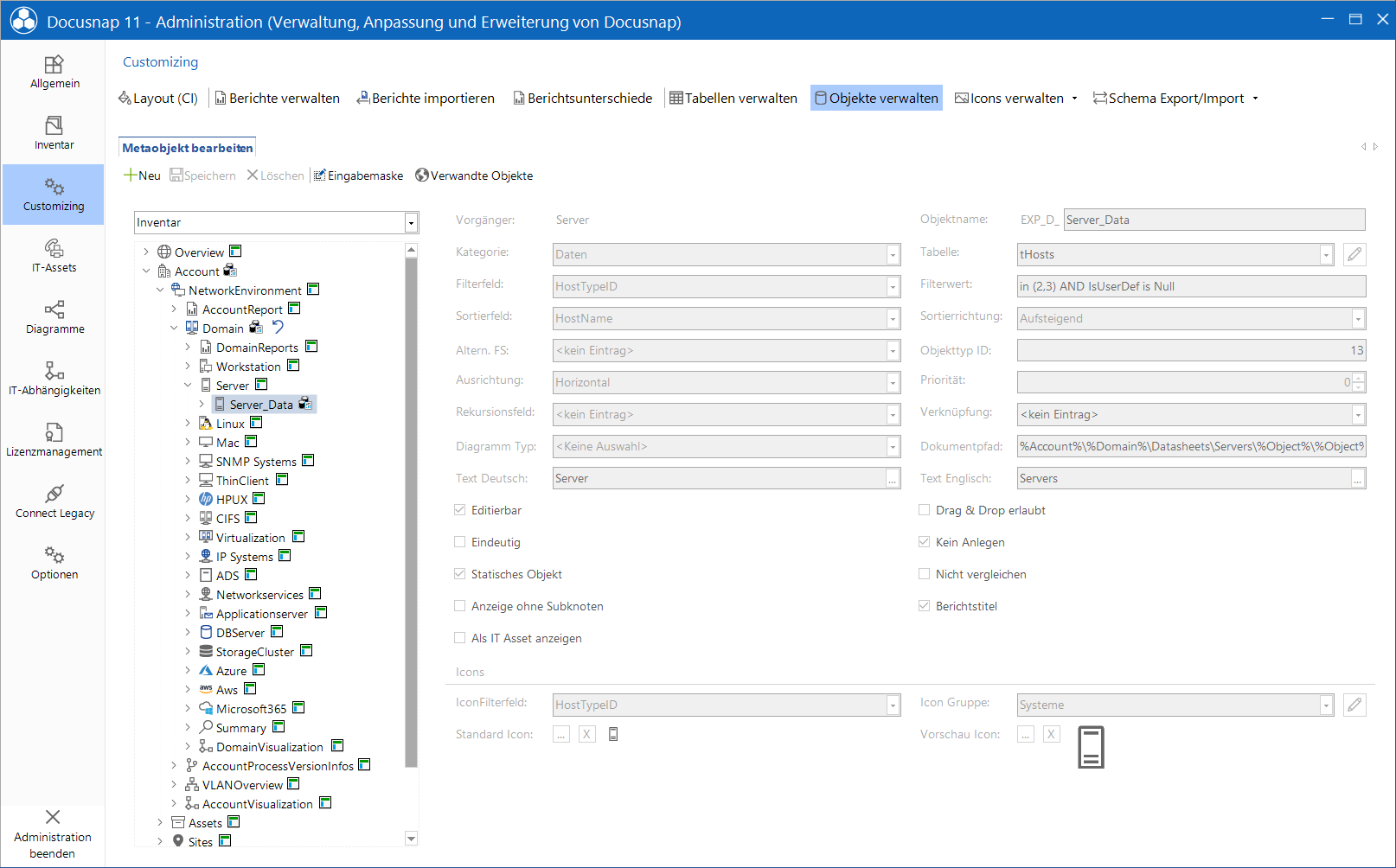The width and height of the screenshot is (1396, 868).
Task: Open Berichte importieren
Action: coord(426,99)
